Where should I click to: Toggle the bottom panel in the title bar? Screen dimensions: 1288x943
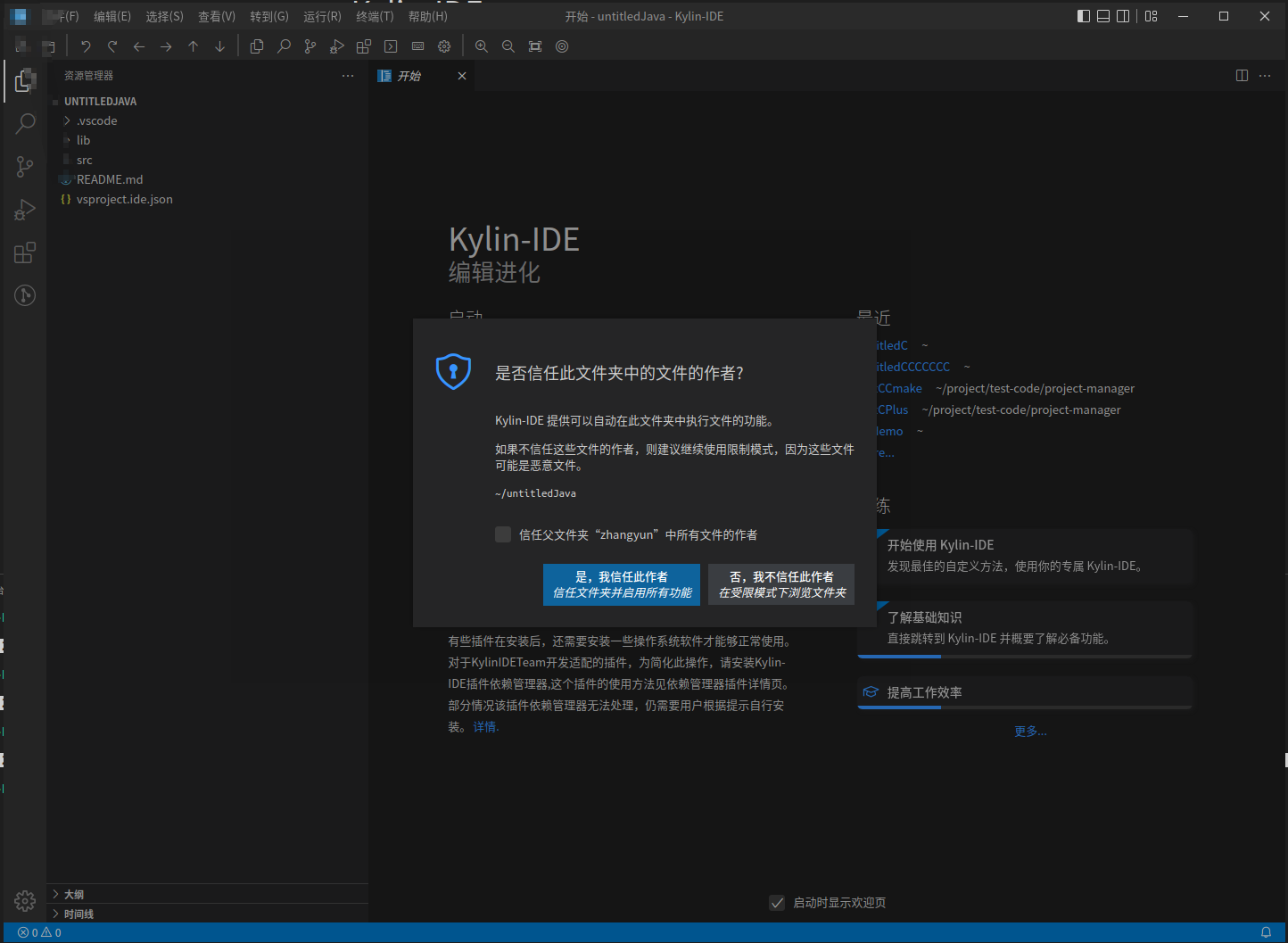1103,16
